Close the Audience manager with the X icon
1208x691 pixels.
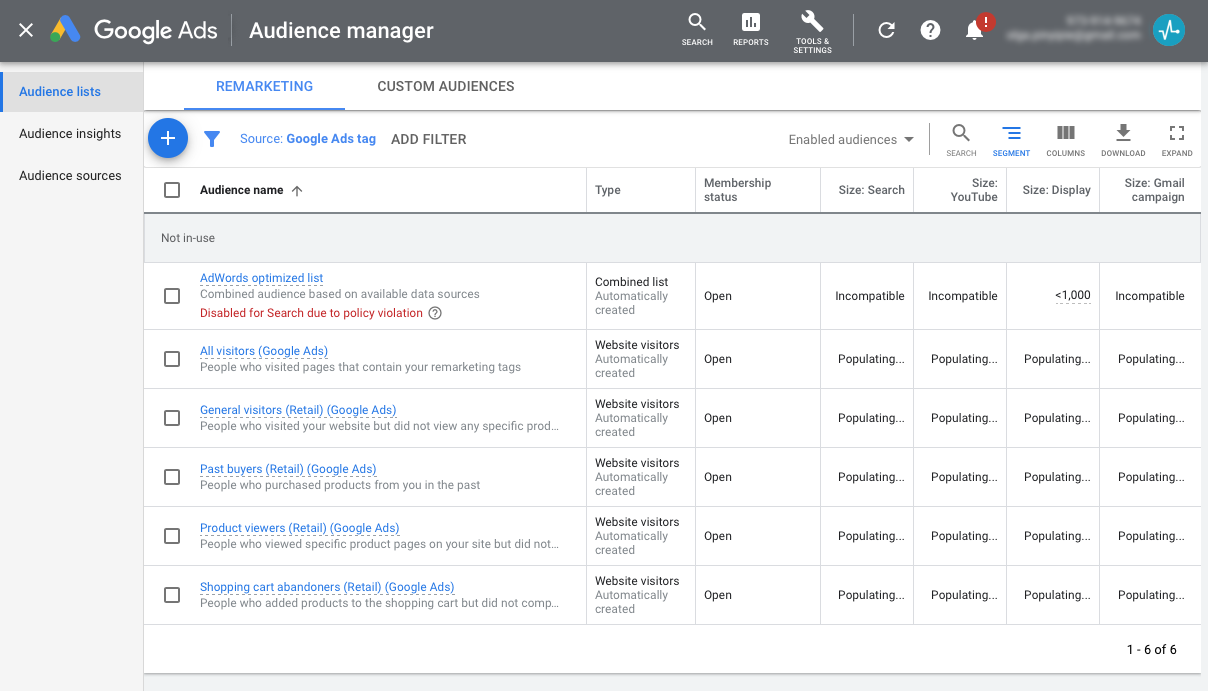[26, 30]
